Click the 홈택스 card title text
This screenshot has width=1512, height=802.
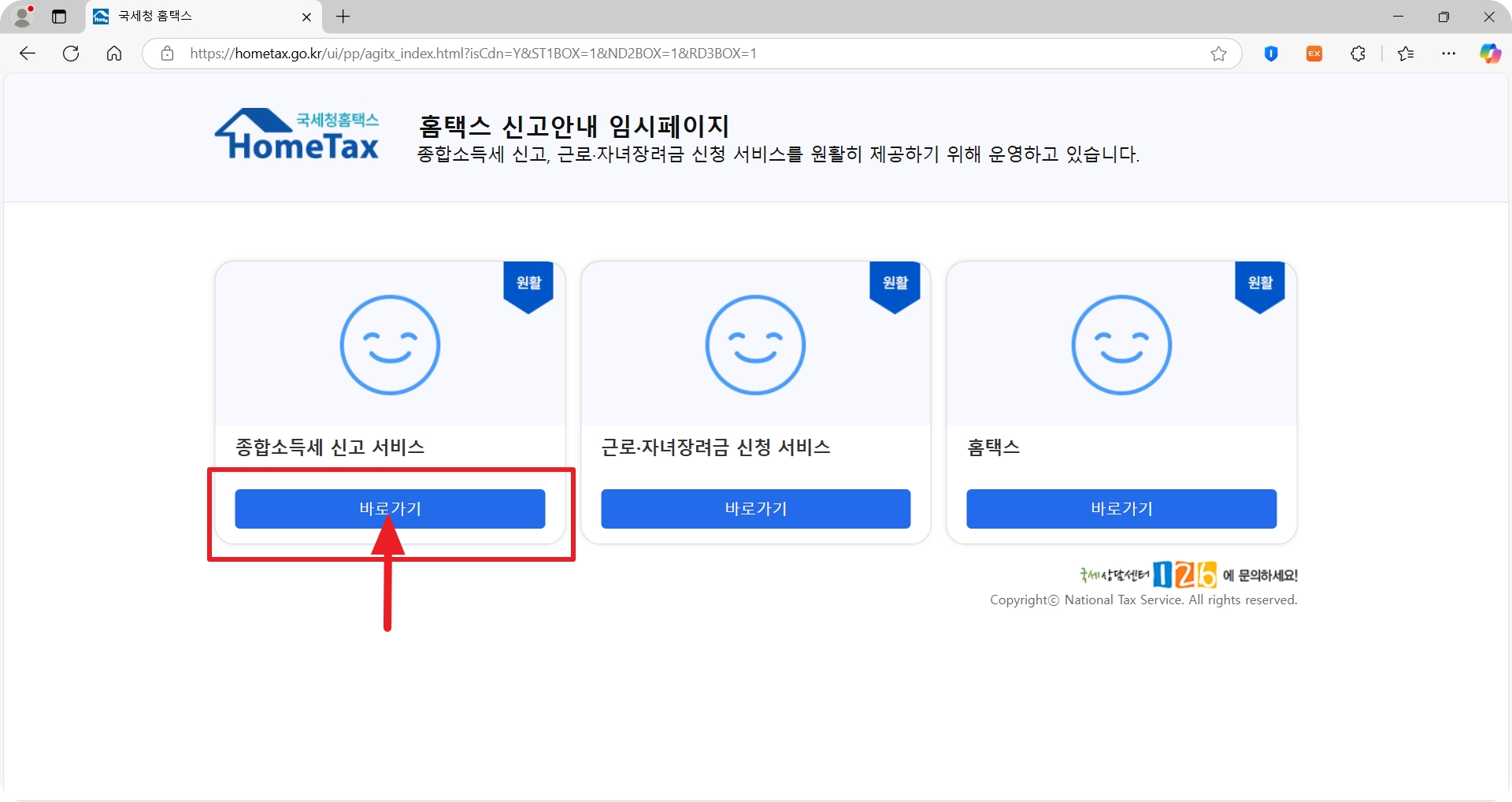pyautogui.click(x=993, y=447)
